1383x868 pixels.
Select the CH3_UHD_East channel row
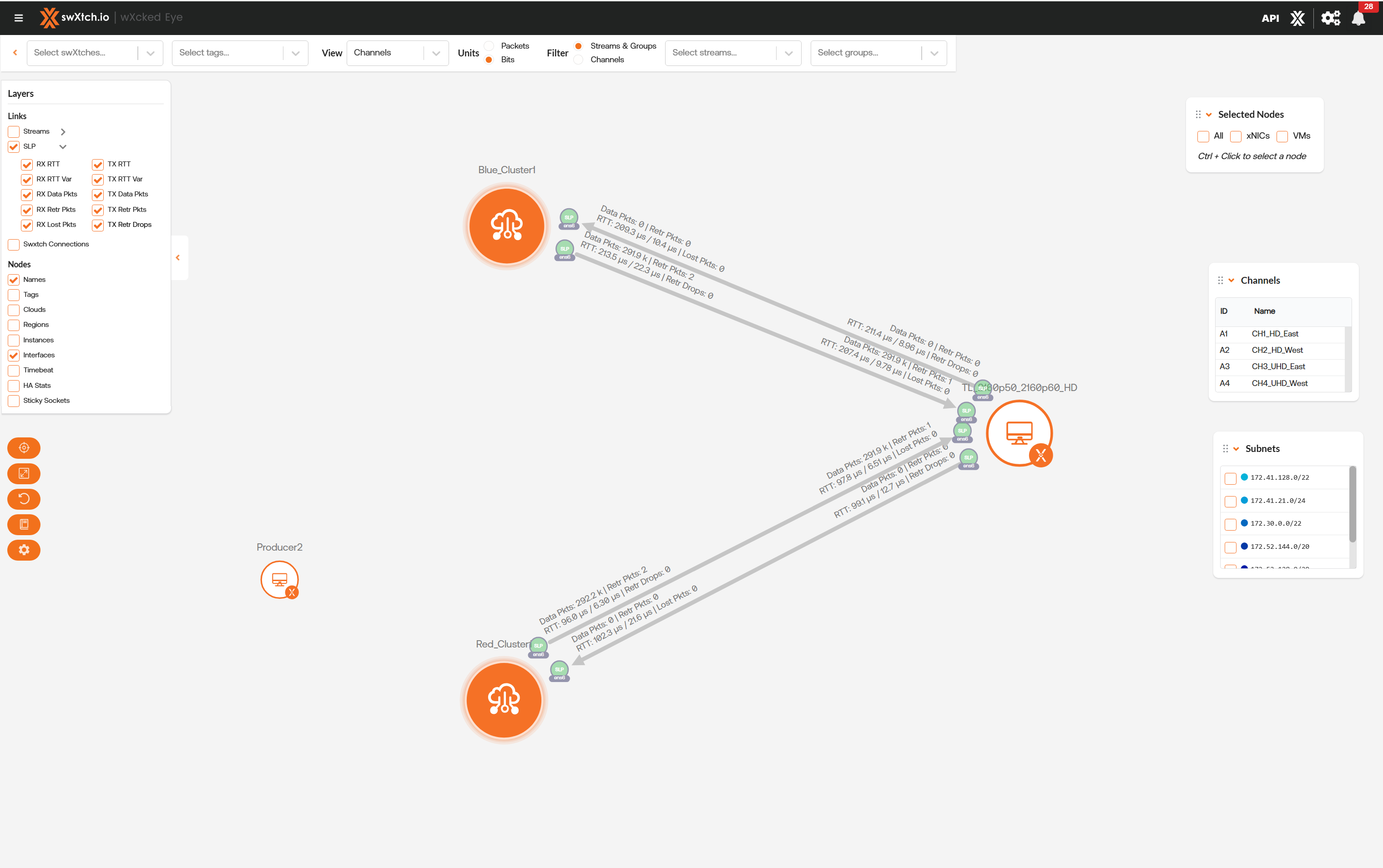point(1278,366)
